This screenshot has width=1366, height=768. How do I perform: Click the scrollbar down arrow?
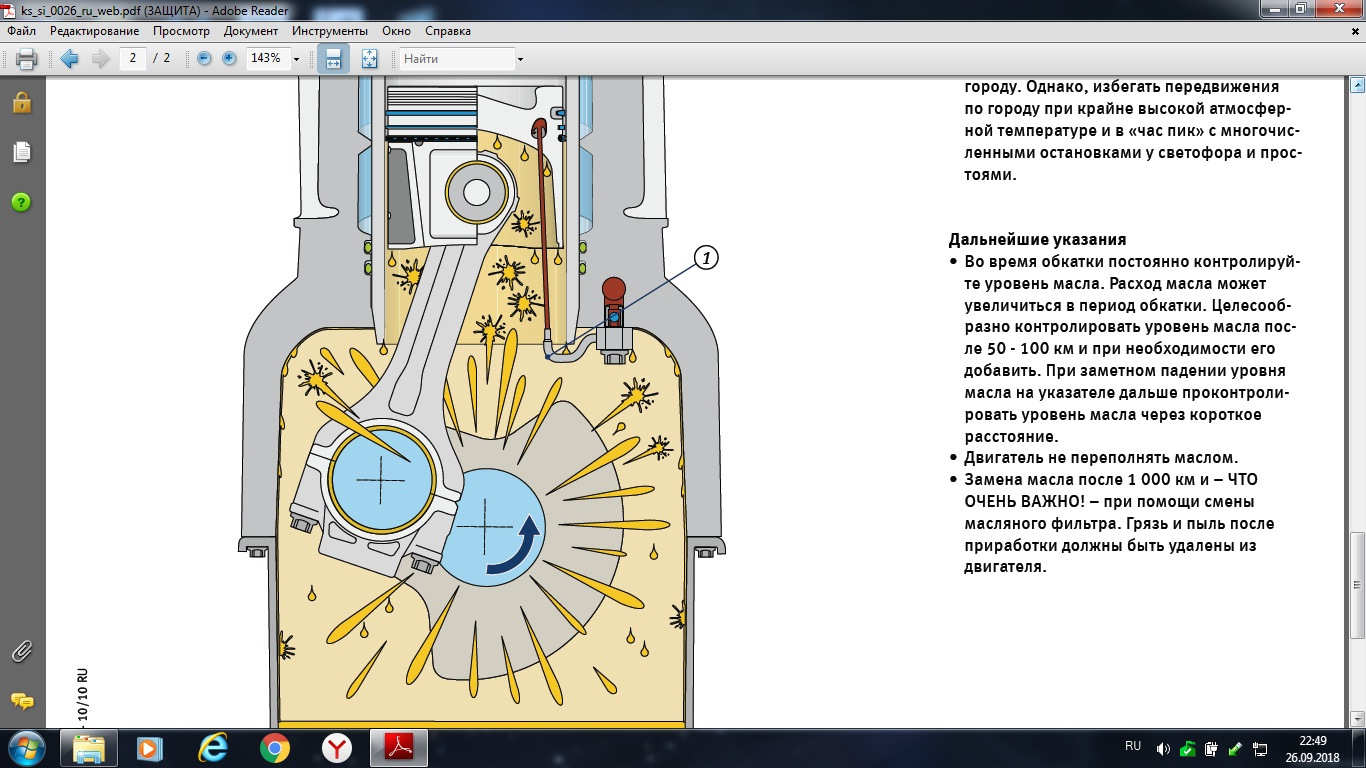coord(1357,720)
